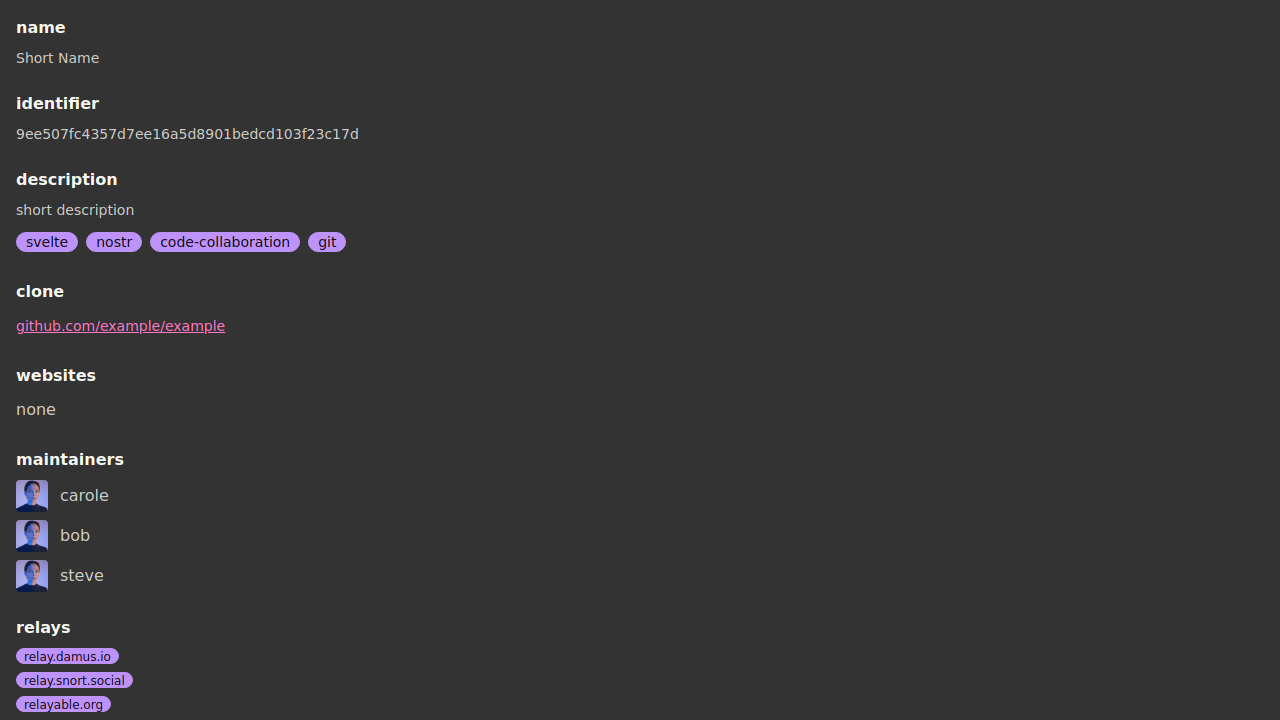The width and height of the screenshot is (1280, 720).
Task: Click the relays heading
Action: point(43,627)
